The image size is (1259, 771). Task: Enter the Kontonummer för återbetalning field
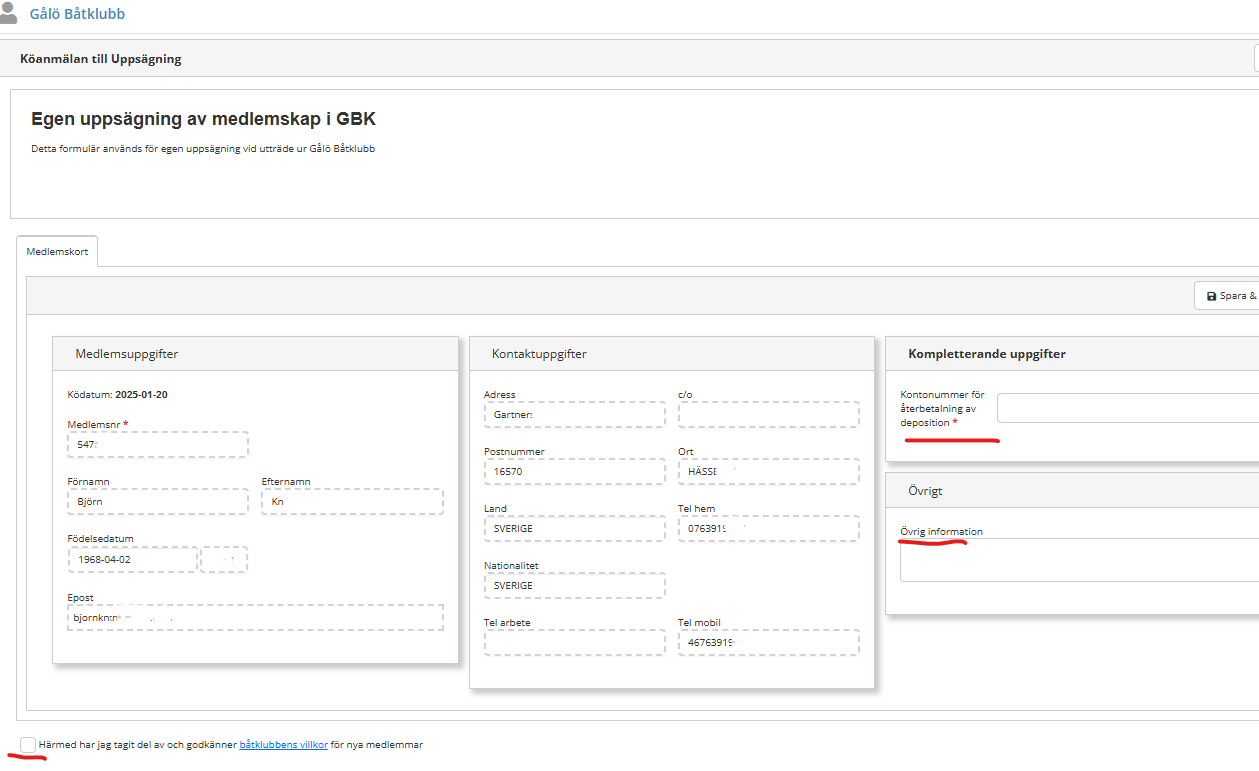pos(1127,408)
